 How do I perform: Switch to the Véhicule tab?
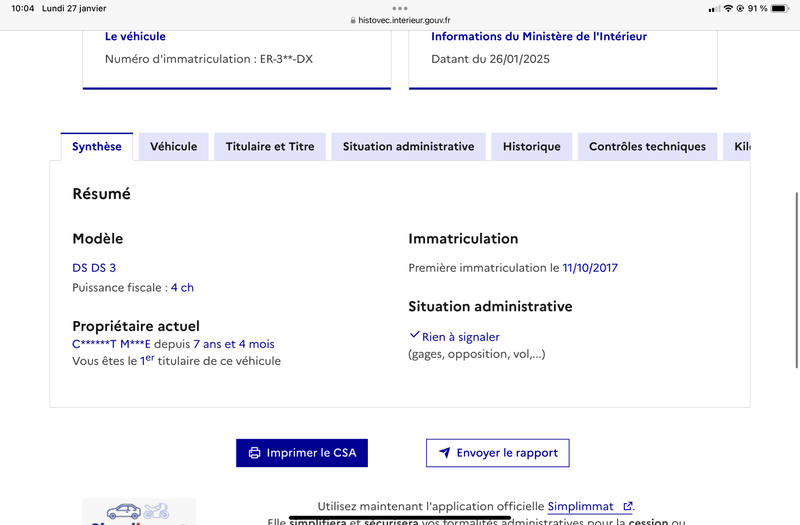point(173,146)
